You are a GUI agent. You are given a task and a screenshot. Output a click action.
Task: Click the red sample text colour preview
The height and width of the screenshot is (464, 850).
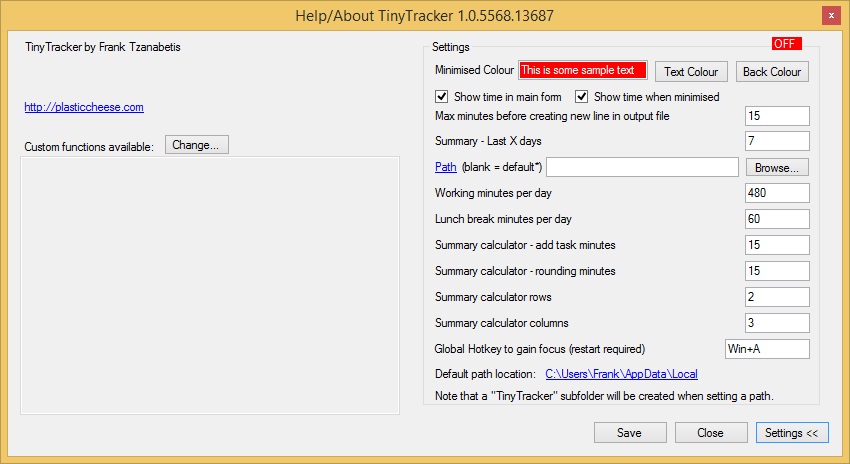(x=583, y=70)
